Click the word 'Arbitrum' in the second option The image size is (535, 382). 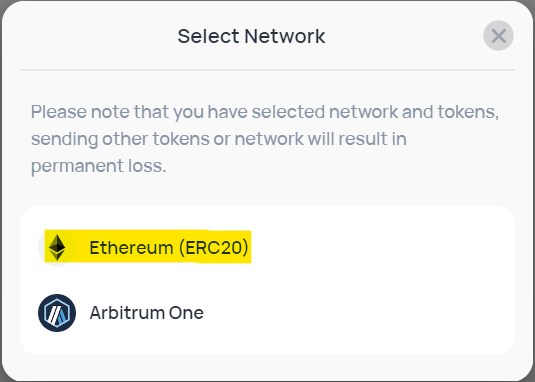pyautogui.click(x=127, y=313)
